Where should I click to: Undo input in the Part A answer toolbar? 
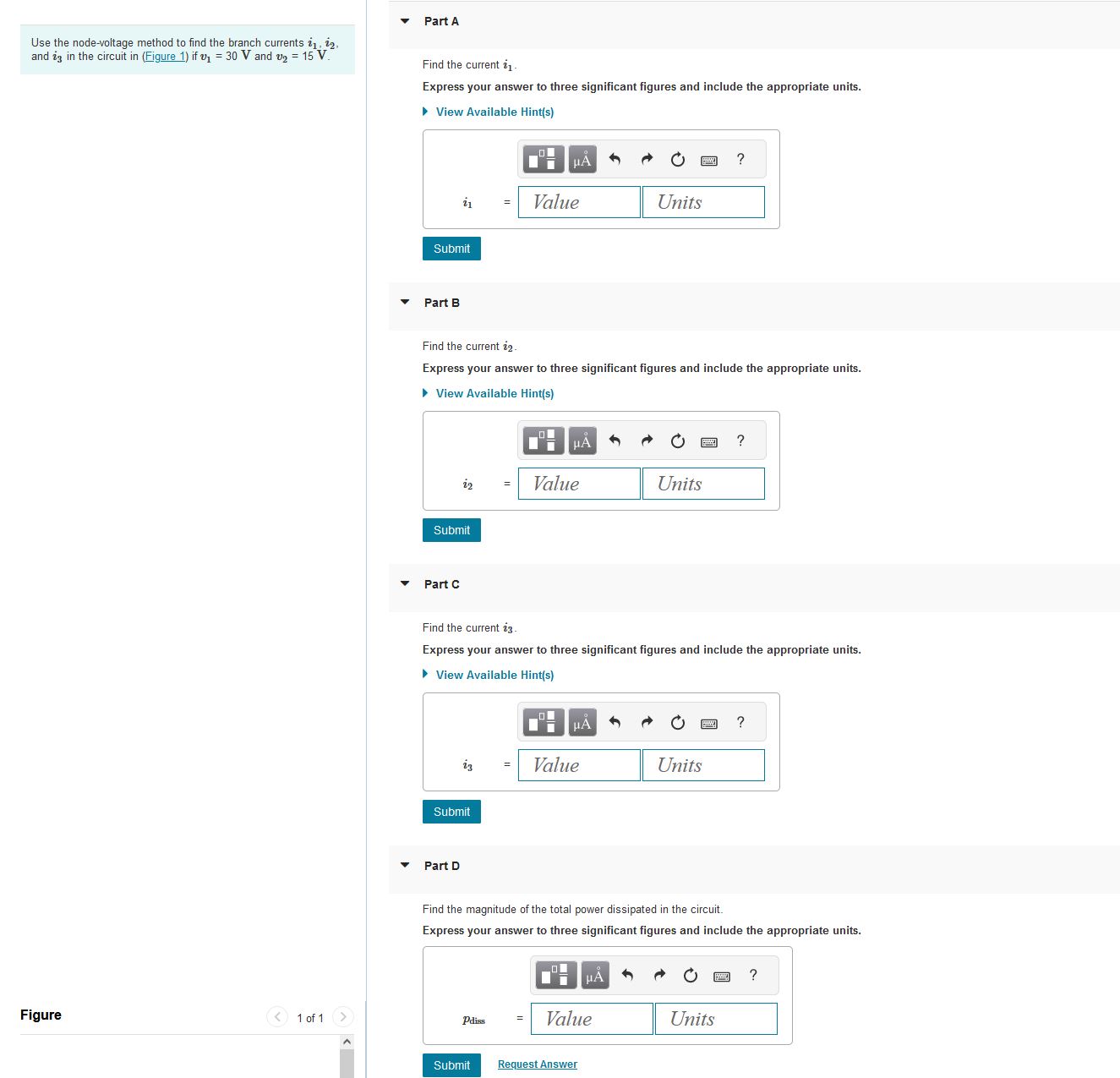click(x=614, y=158)
